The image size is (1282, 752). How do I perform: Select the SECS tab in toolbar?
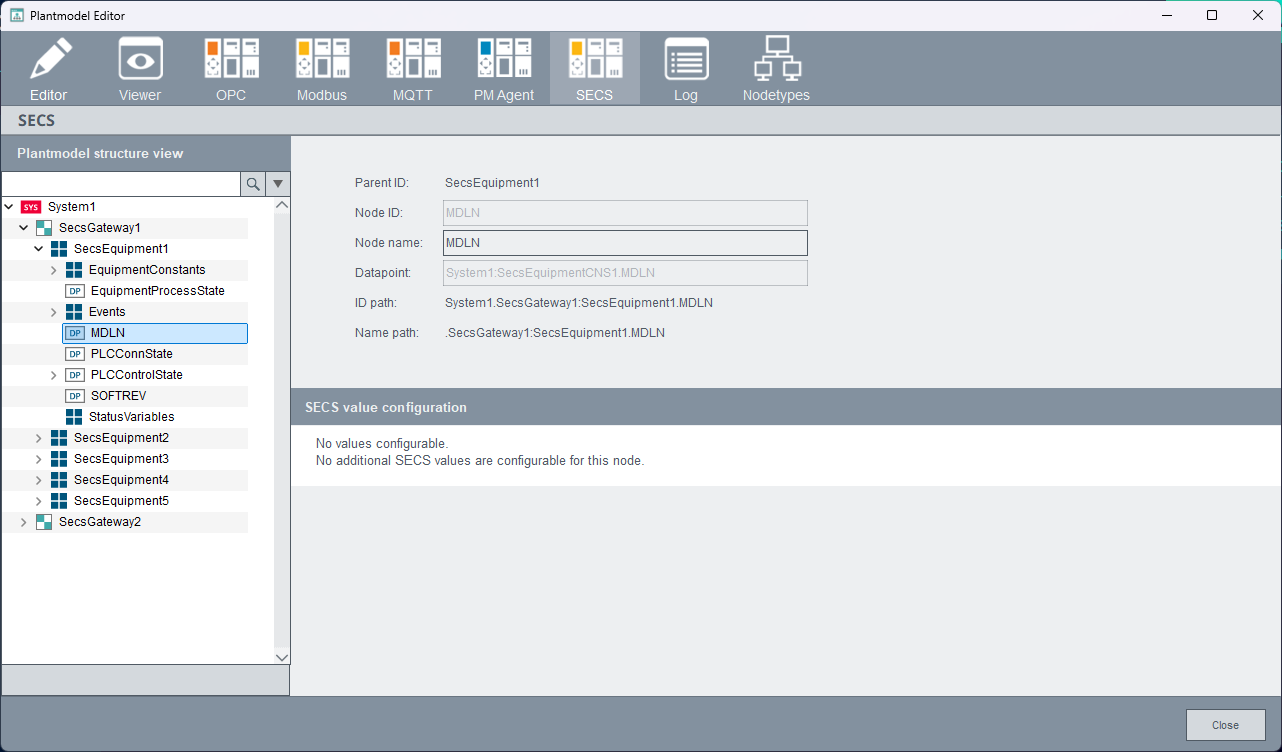595,68
